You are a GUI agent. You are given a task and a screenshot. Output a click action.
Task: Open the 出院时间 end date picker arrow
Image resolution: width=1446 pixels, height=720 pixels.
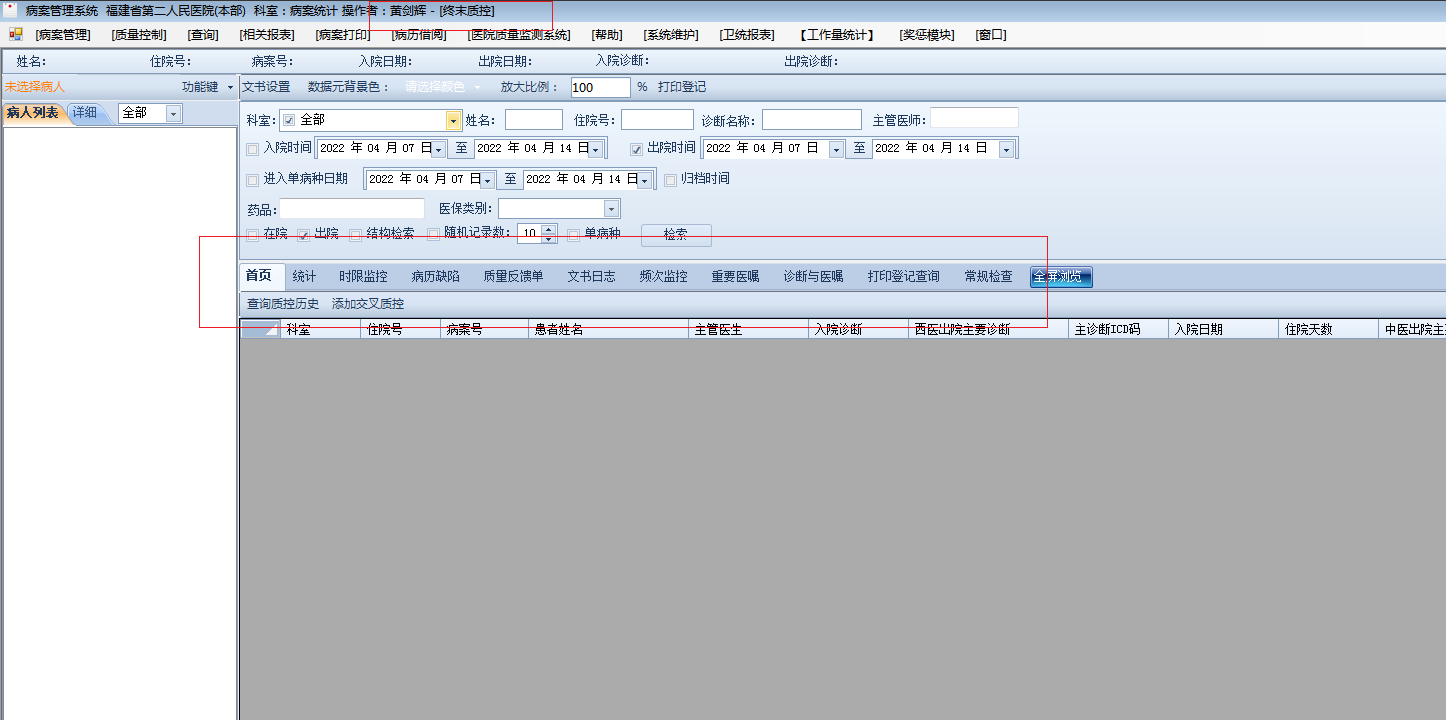pyautogui.click(x=1005, y=149)
